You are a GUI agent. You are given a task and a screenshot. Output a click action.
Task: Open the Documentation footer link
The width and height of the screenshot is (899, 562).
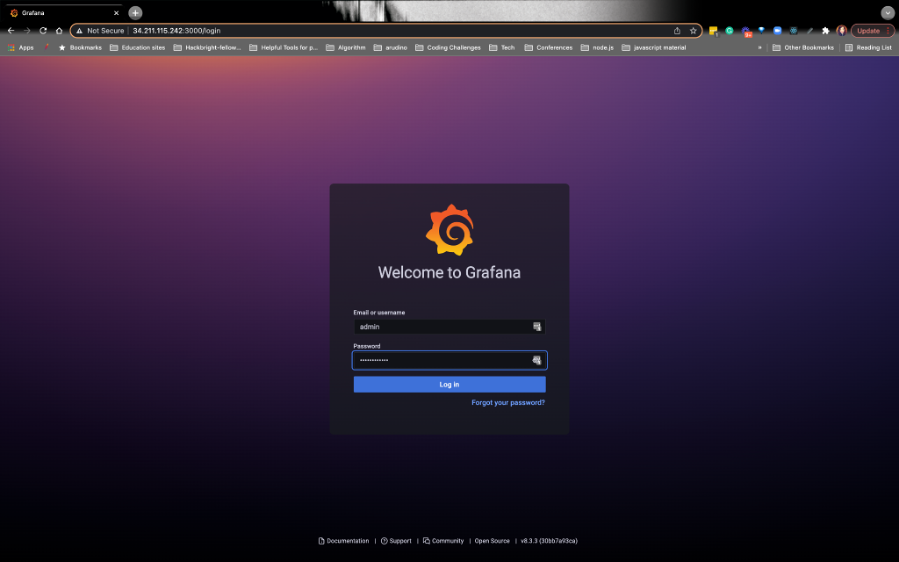[343, 541]
